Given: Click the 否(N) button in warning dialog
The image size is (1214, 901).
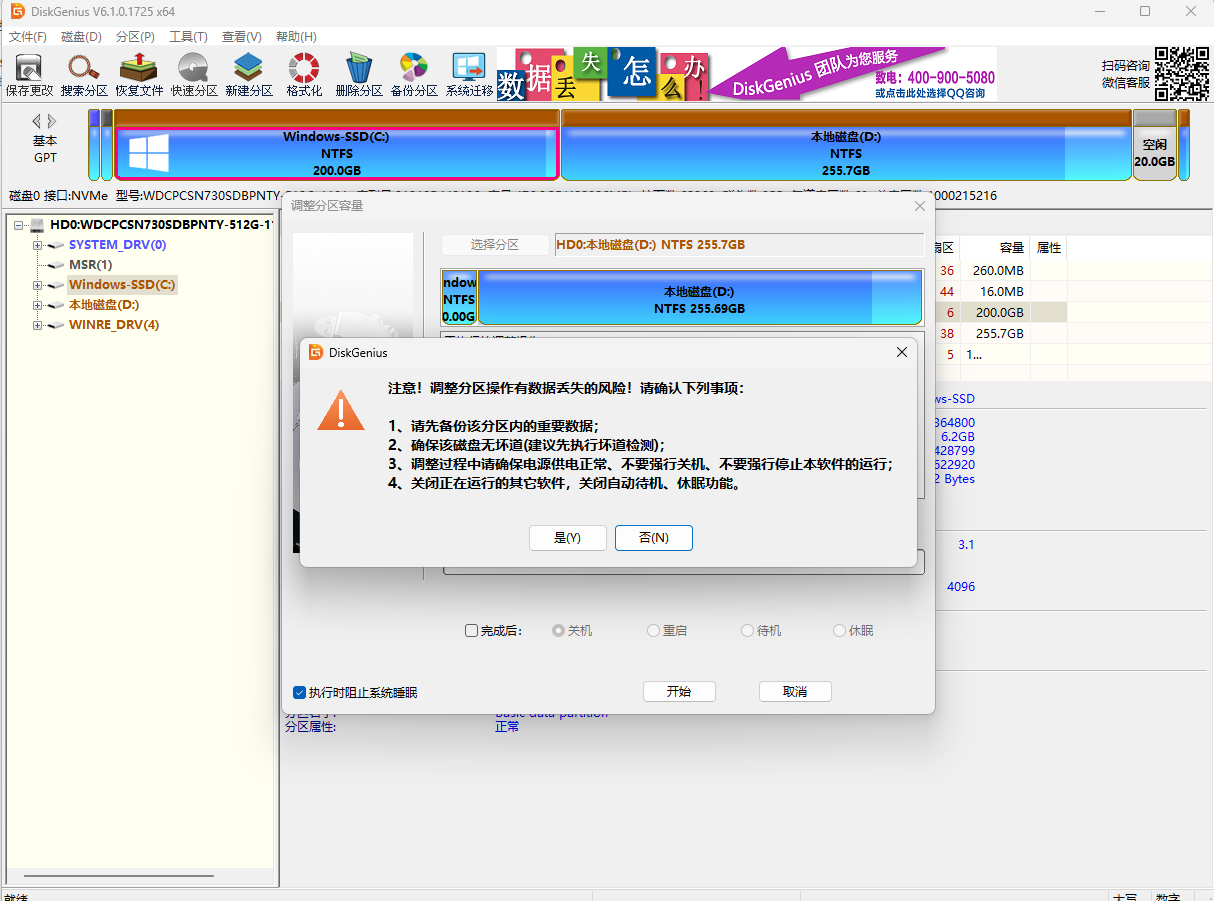Looking at the screenshot, I should [653, 538].
